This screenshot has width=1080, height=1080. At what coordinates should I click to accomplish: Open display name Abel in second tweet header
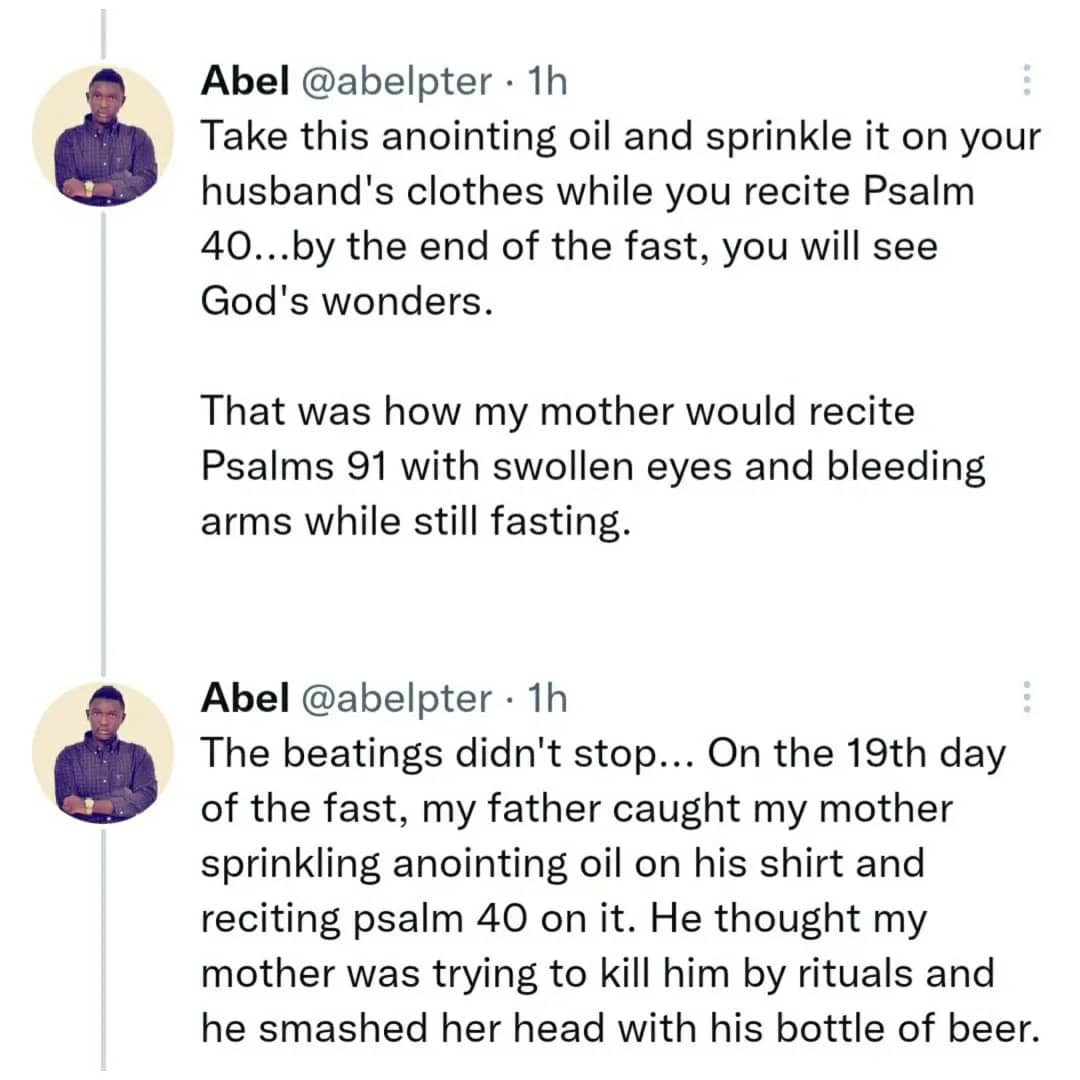[x=239, y=698]
